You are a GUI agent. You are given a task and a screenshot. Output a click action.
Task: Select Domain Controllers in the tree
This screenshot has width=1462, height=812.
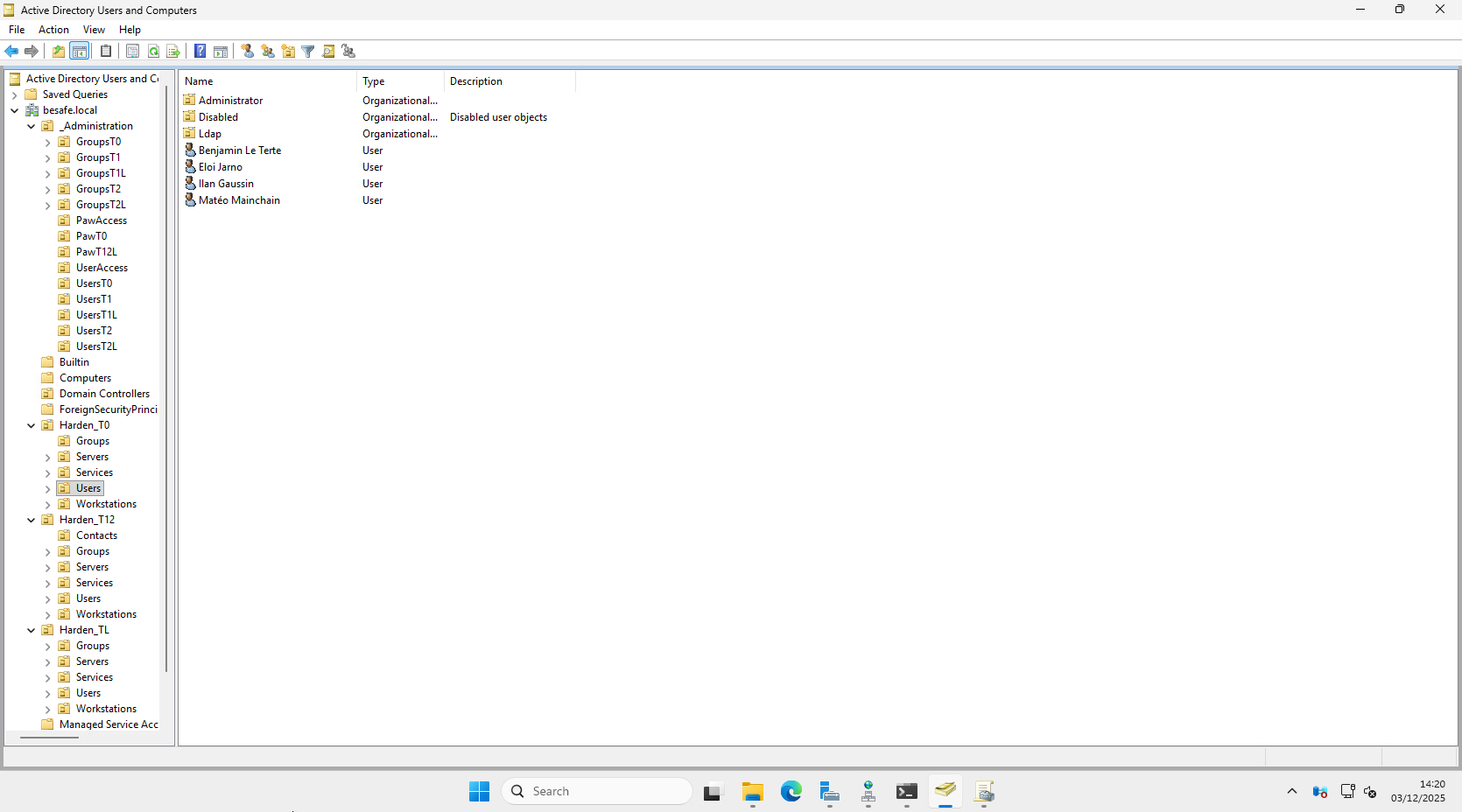point(104,394)
